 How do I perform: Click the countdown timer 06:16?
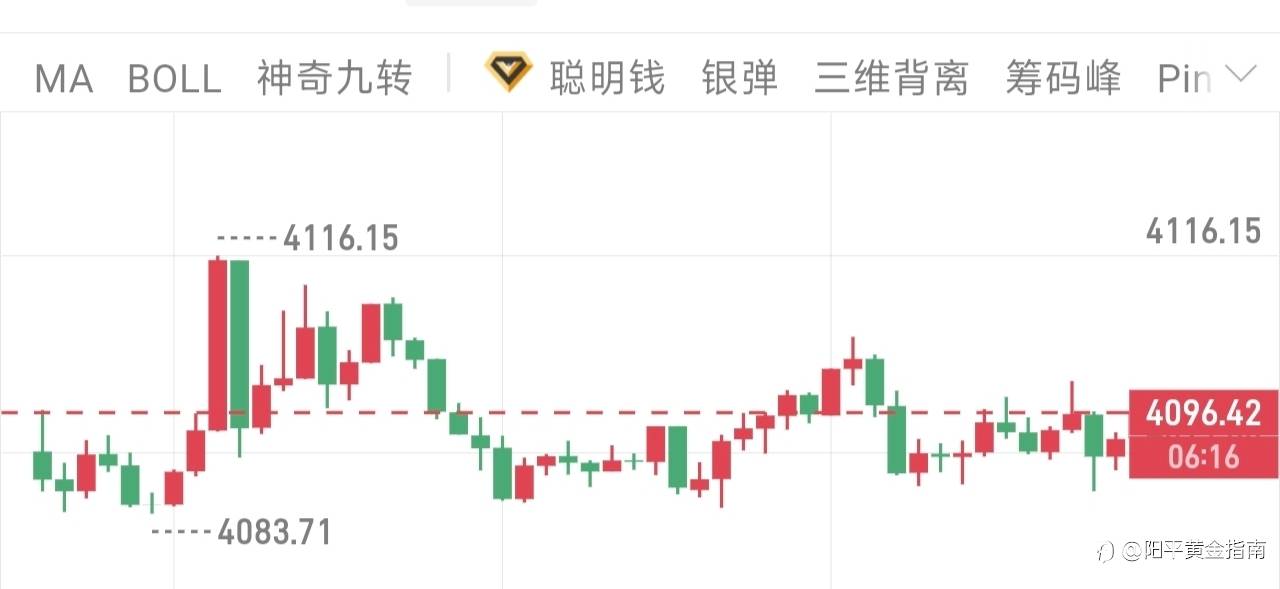click(1203, 457)
